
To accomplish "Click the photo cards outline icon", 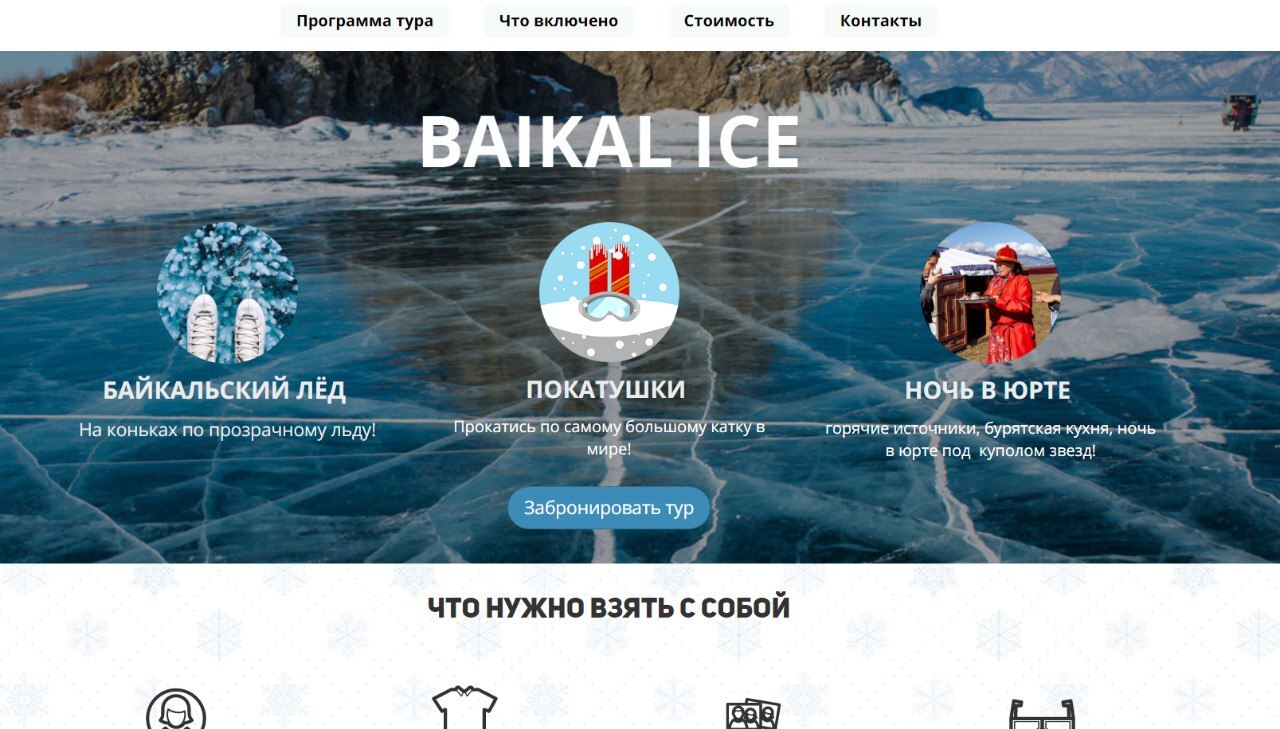I will point(753,713).
